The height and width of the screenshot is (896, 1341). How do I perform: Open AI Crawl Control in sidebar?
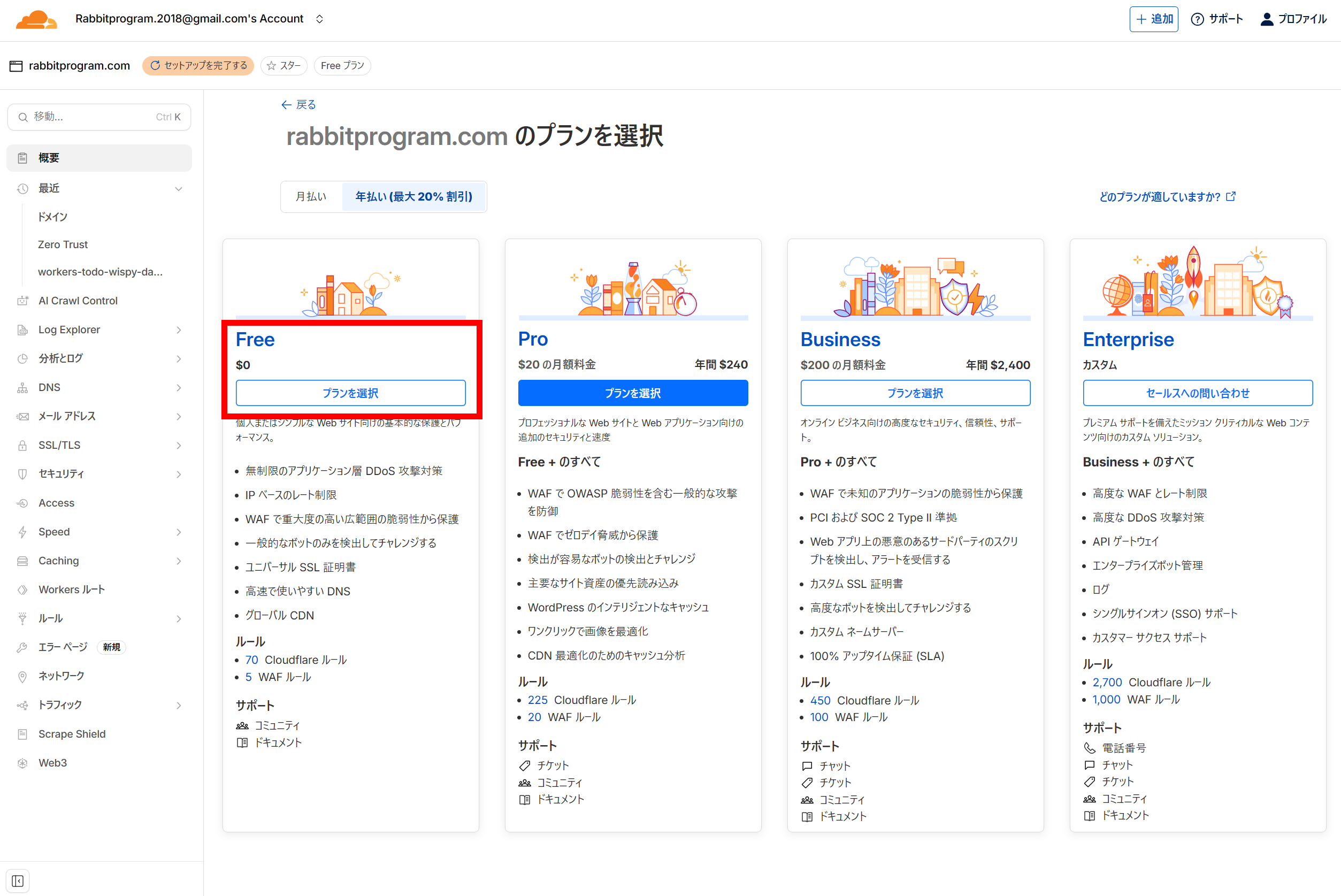pos(78,301)
